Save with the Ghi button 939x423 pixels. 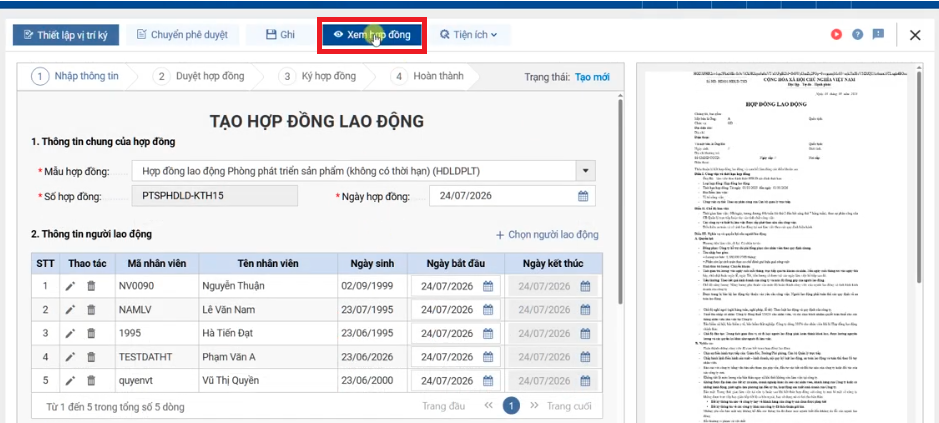click(280, 35)
